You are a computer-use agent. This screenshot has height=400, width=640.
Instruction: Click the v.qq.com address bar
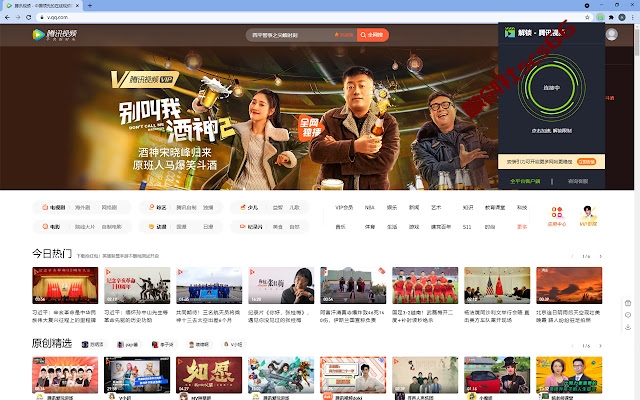310,17
